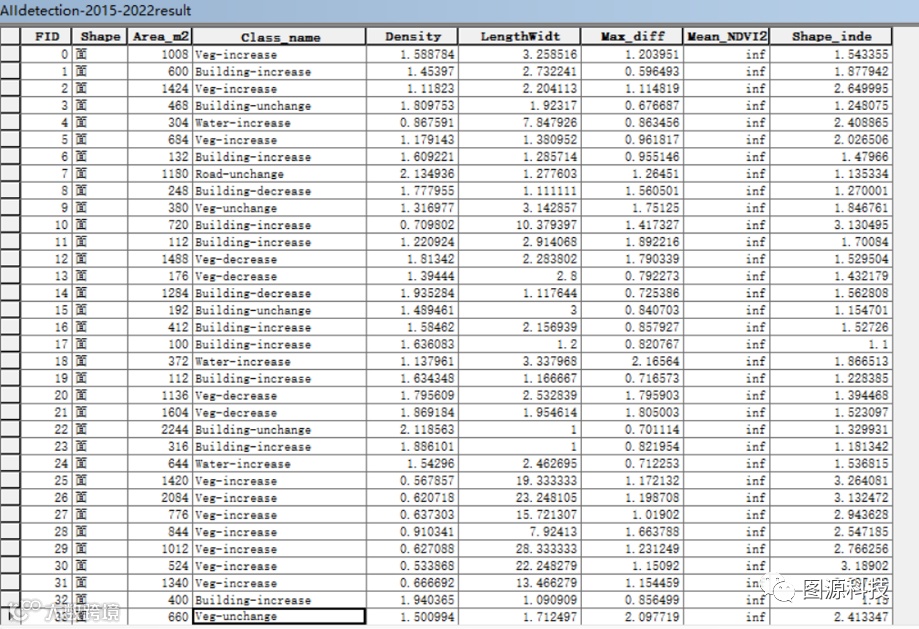919x629 pixels.
Task: Click the Area_m2 cell showing 600
Action: pyautogui.click(x=160, y=72)
